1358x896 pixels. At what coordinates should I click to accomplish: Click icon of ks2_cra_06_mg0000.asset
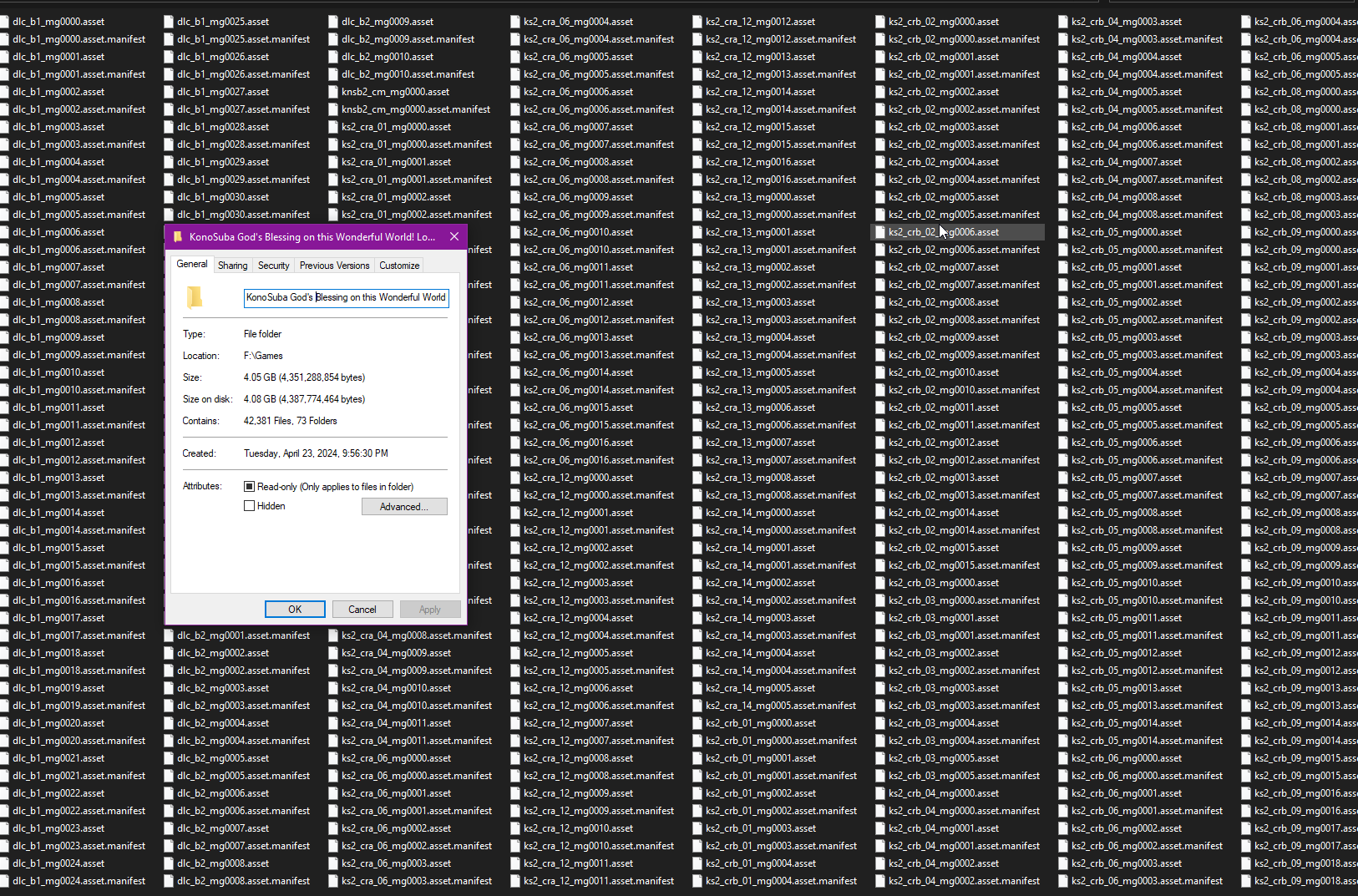[333, 758]
